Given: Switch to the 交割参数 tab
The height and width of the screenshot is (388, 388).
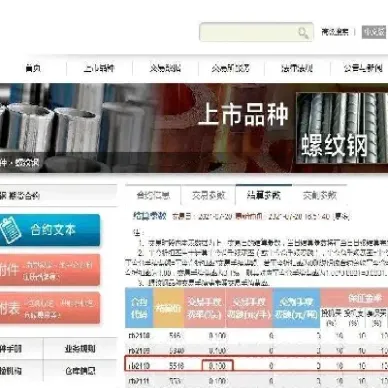Looking at the screenshot, I should click(x=320, y=195).
